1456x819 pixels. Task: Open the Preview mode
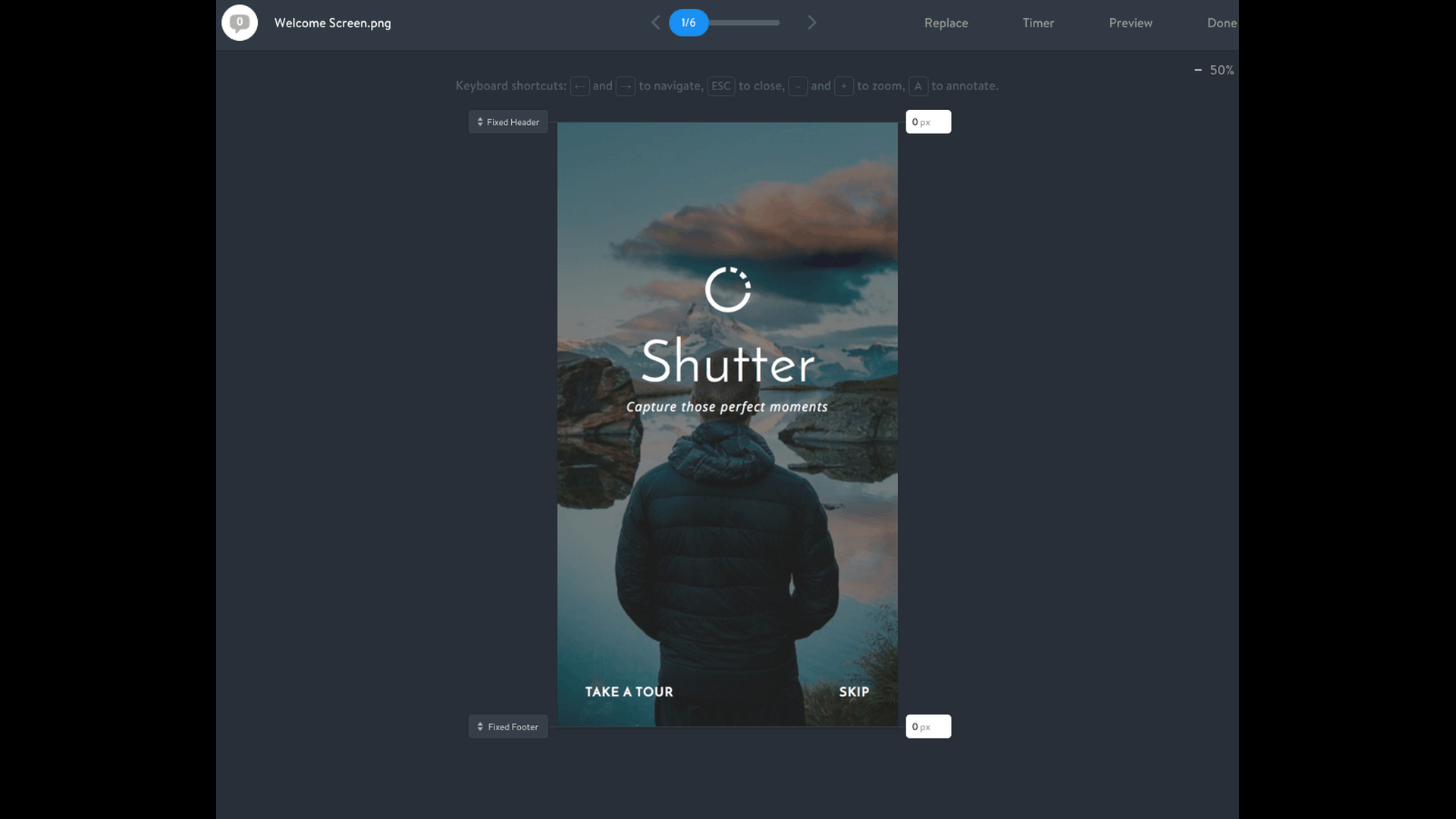point(1130,23)
